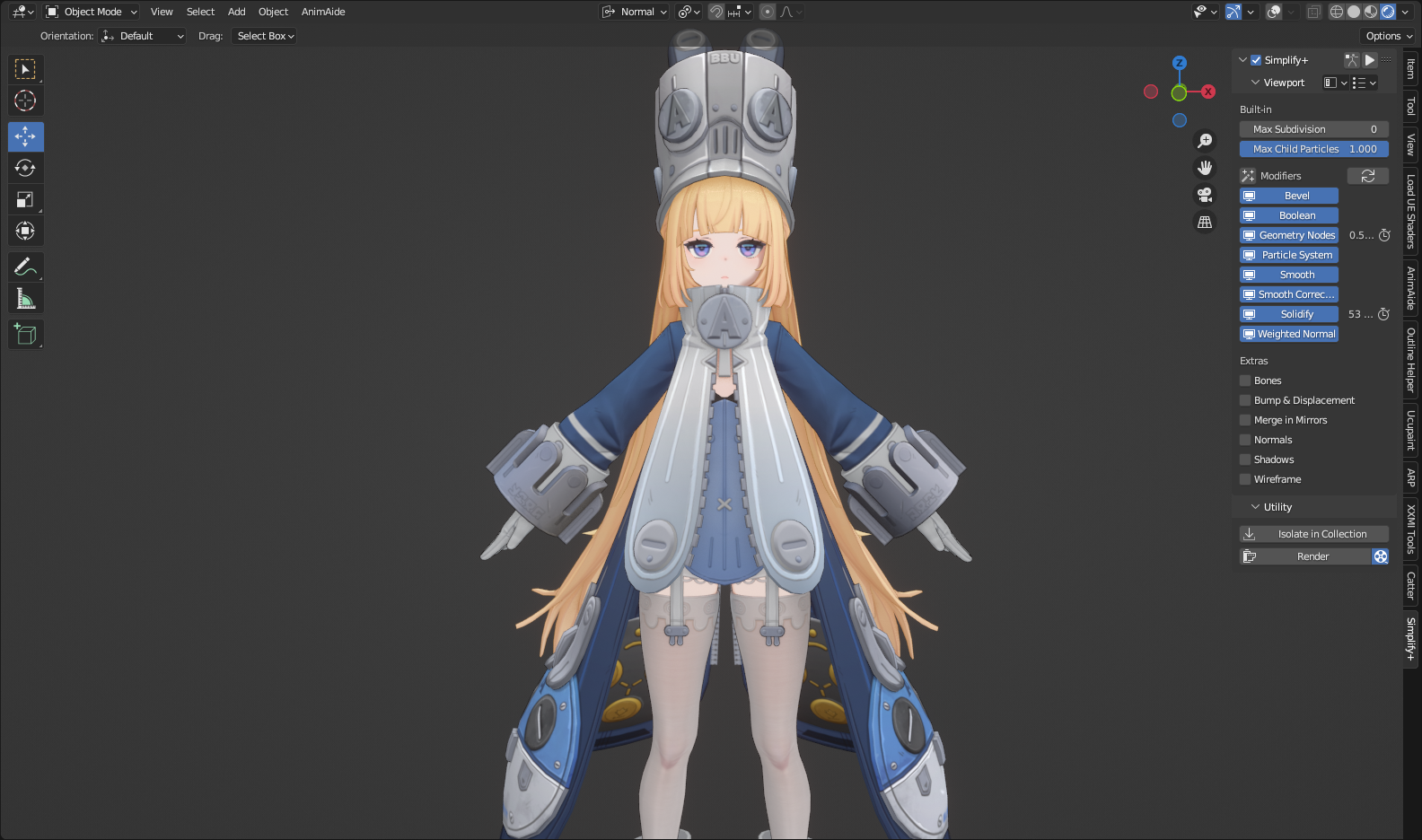1422x840 pixels.
Task: Switch to the Rotate tool
Action: tap(25, 168)
